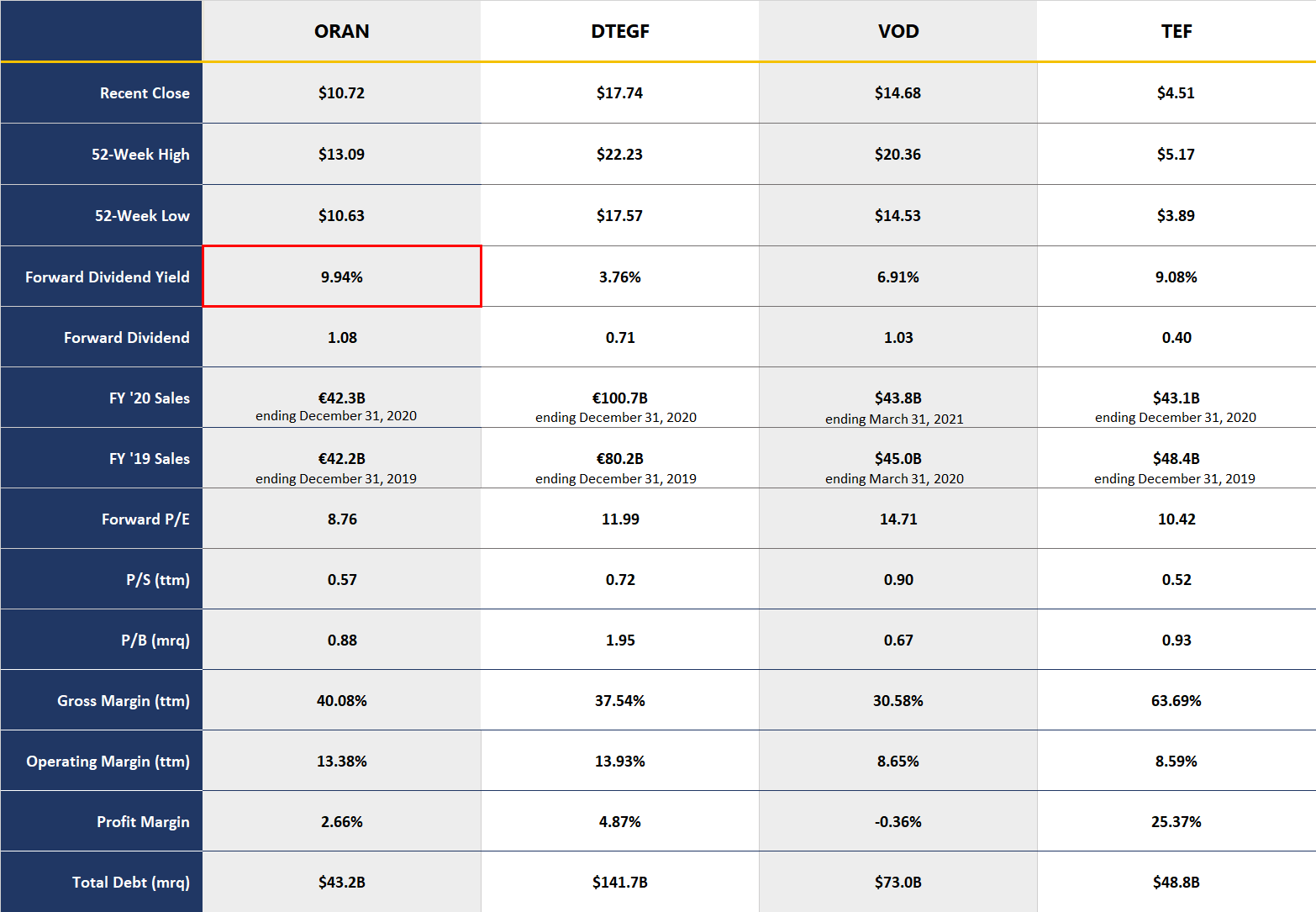Click the Forward P/E row label
This screenshot has width=1316, height=912.
click(x=145, y=519)
